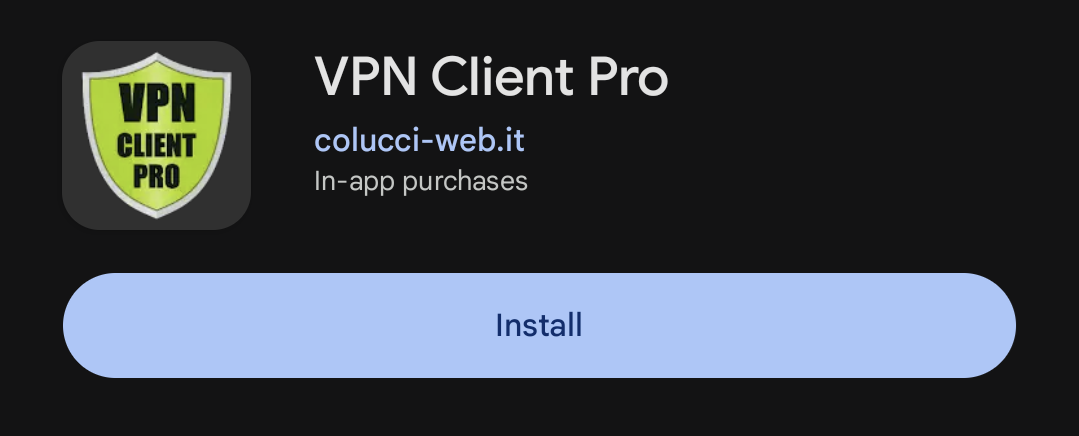Tap the In-app purchases text under the developer
This screenshot has width=1079, height=436.
420,182
